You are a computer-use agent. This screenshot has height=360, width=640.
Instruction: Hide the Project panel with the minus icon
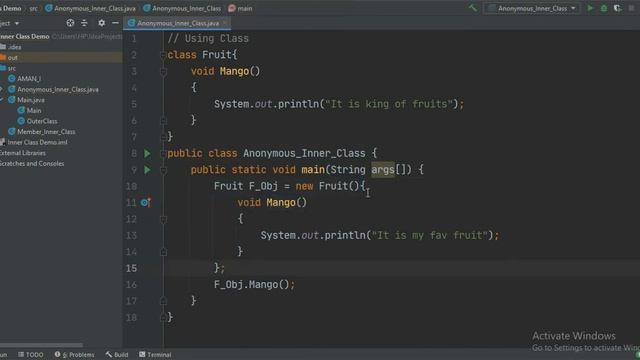point(115,23)
